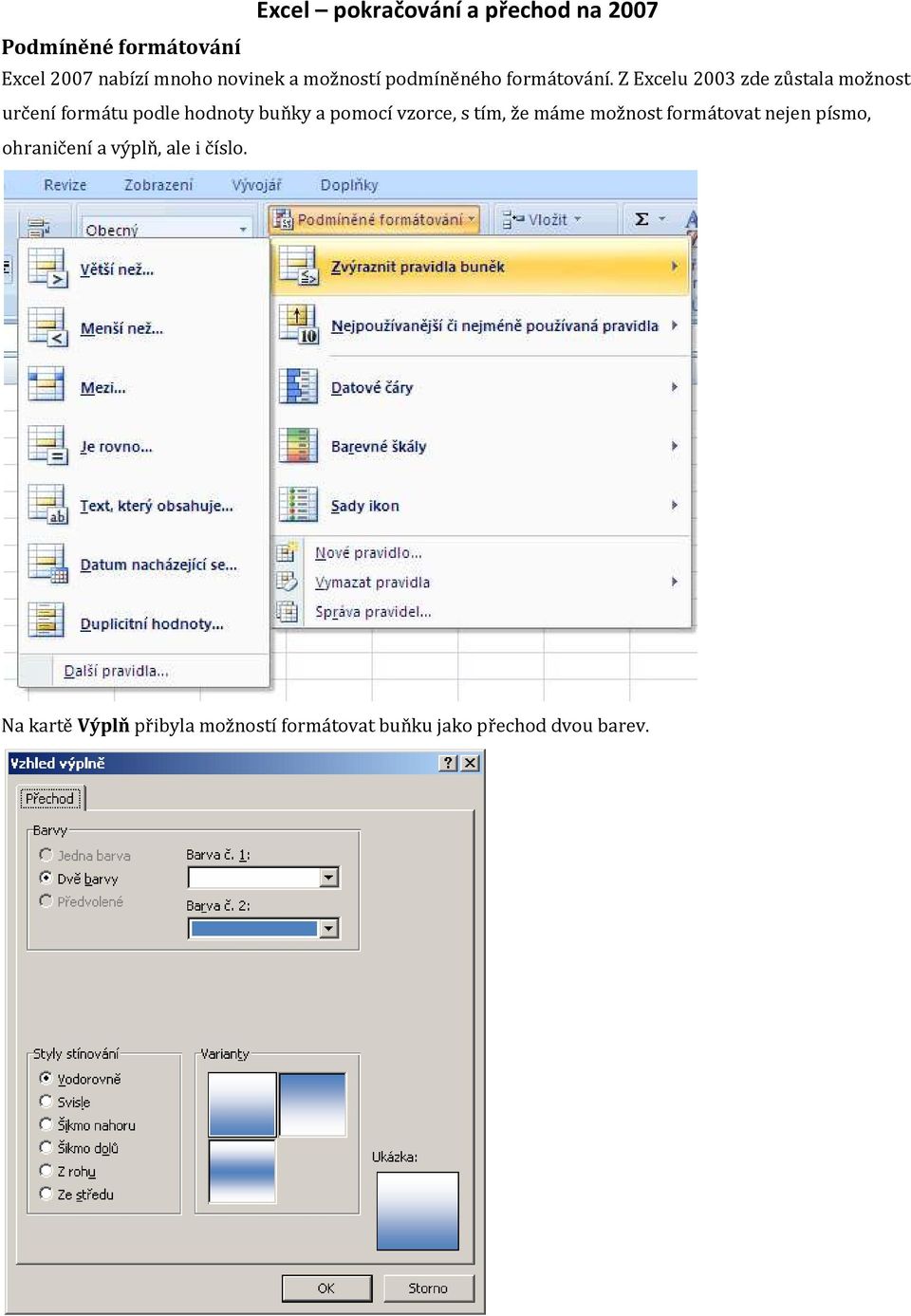Open the Obecný number format dropdown
Screen dimensions: 911x1316
pyautogui.click(x=243, y=230)
